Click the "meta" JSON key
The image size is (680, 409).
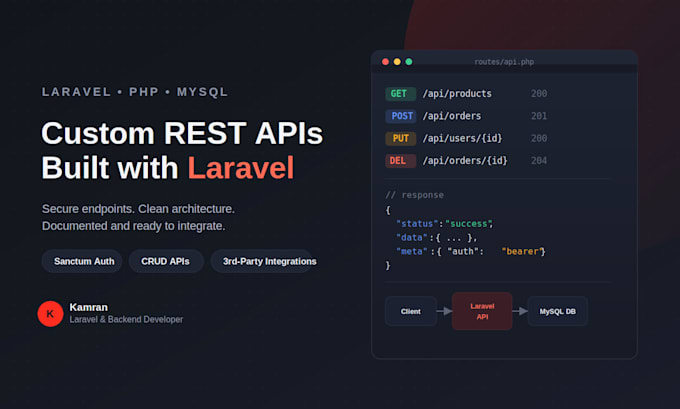[x=412, y=252]
